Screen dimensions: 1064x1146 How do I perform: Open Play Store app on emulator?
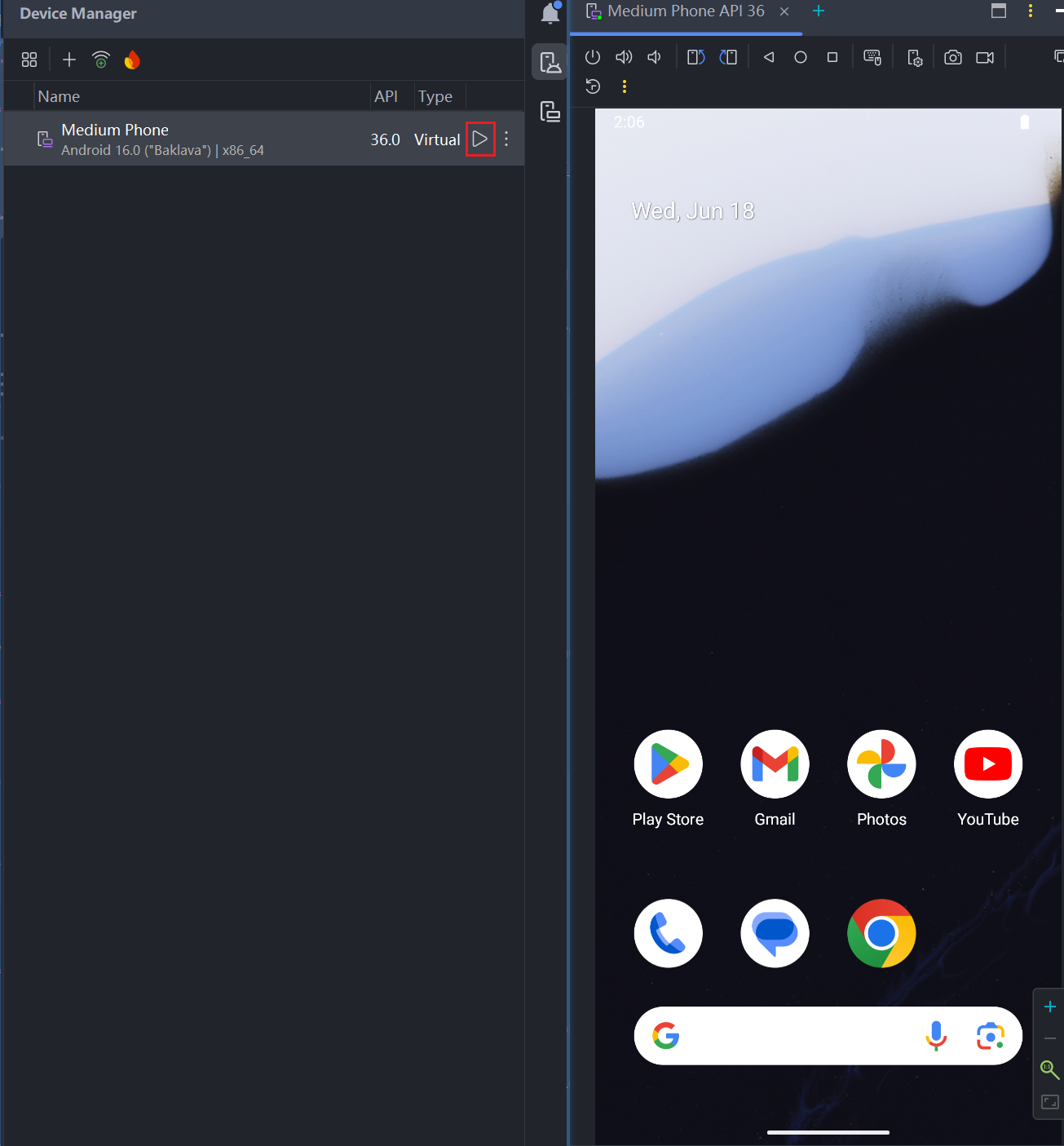click(668, 764)
